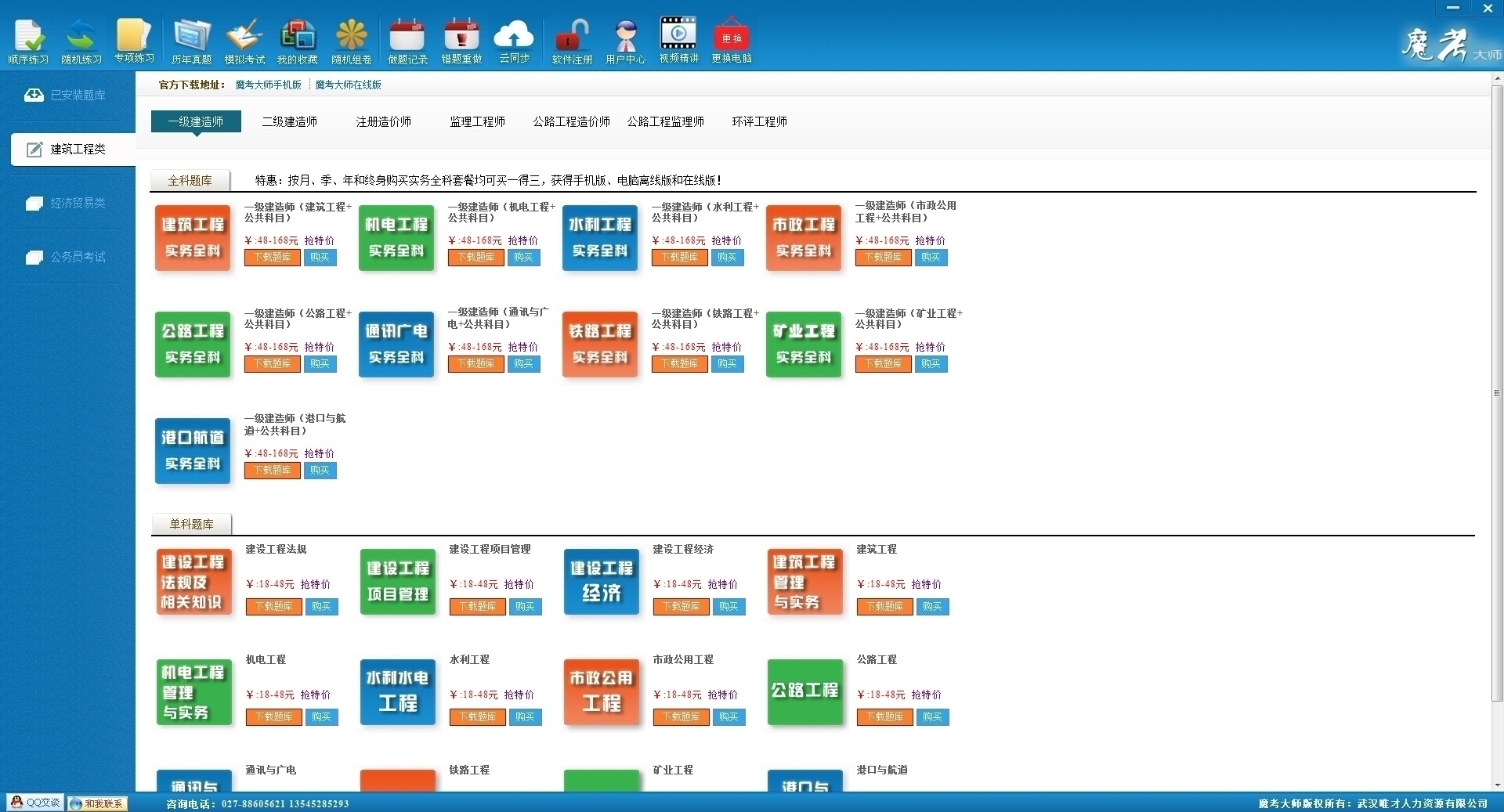Open 历年真题 past exam papers
The height and width of the screenshot is (812, 1504).
tap(192, 42)
